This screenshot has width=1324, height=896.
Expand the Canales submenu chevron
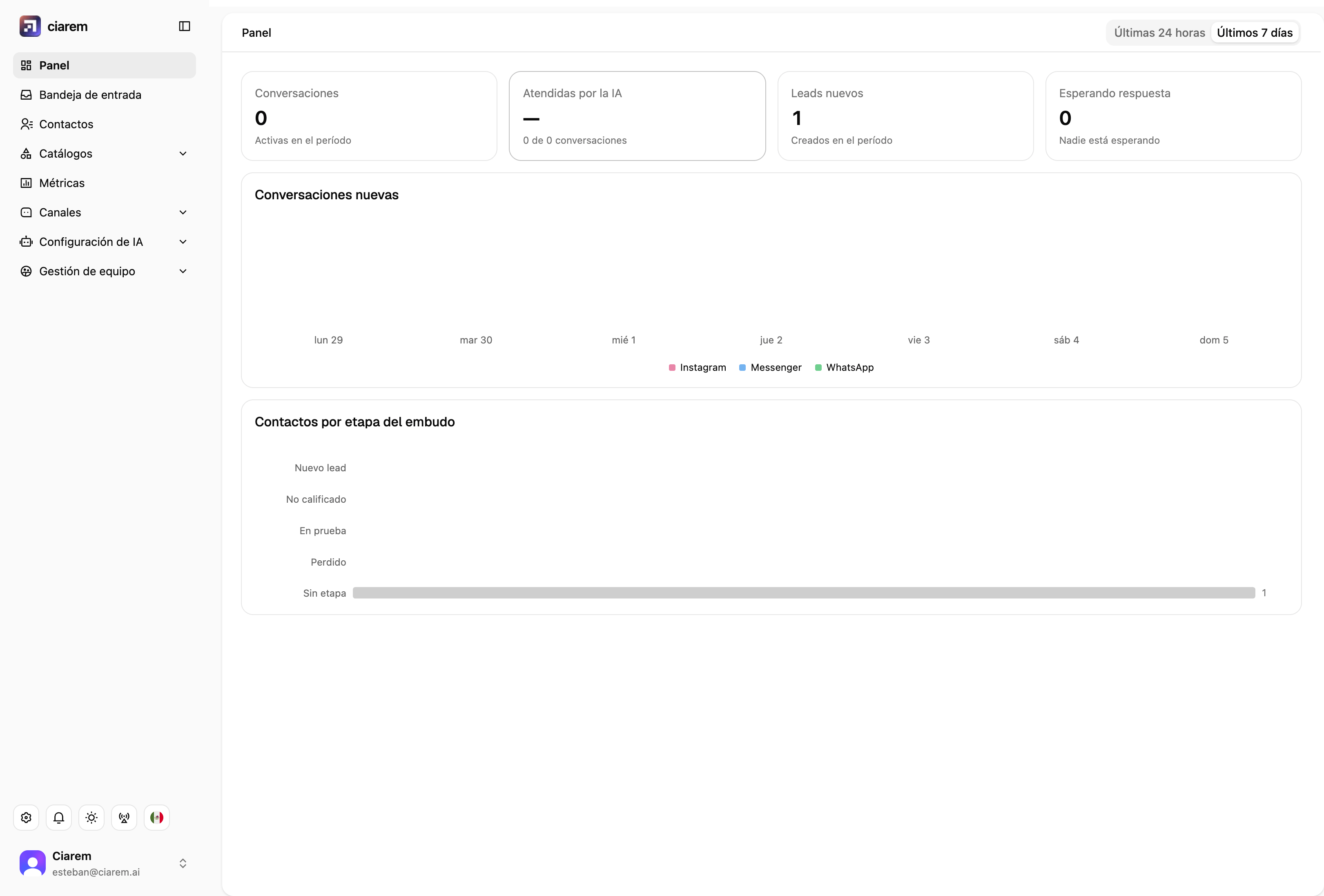point(183,212)
